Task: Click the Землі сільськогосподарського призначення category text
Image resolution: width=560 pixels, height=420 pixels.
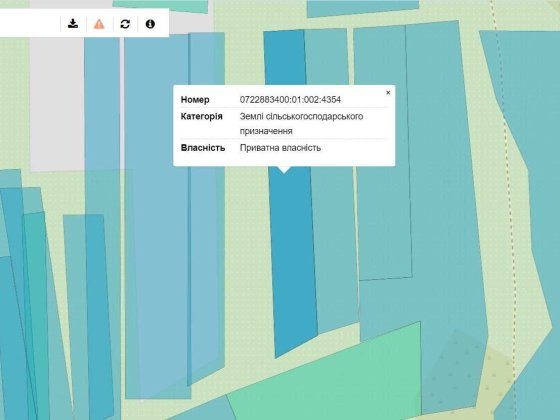Action: point(301,124)
